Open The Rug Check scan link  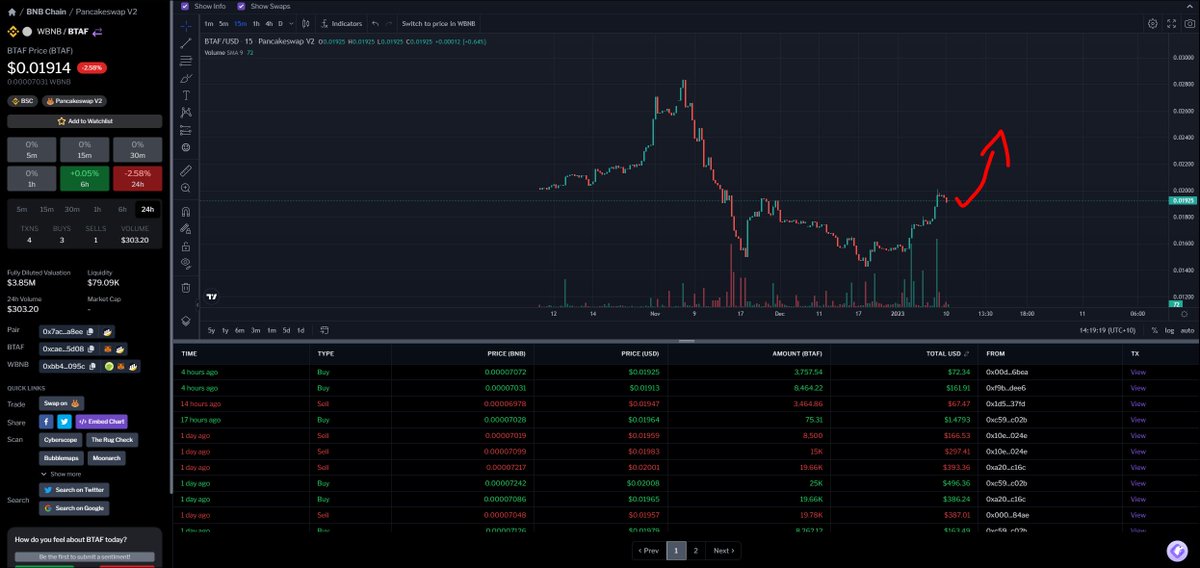[110, 440]
